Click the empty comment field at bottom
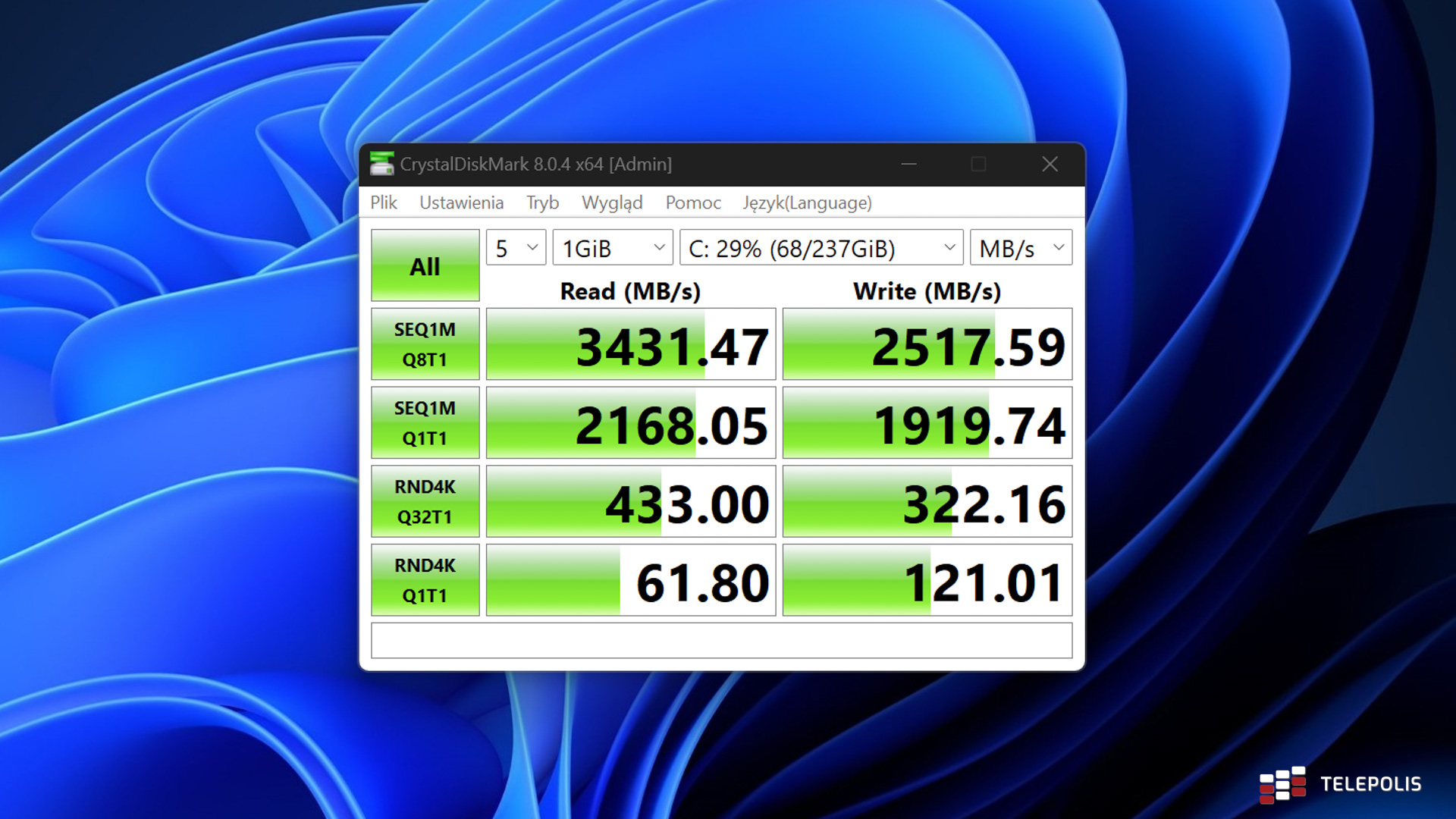Viewport: 1456px width, 819px height. tap(721, 641)
